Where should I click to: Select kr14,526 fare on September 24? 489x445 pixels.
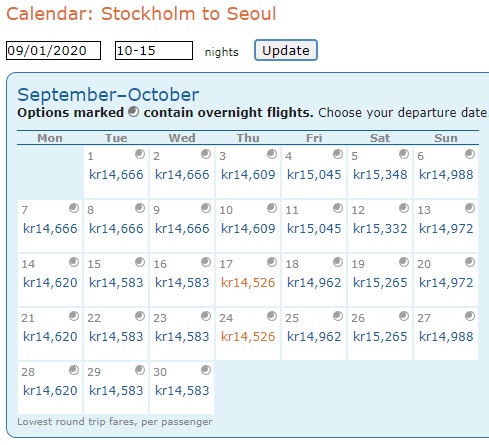point(248,337)
